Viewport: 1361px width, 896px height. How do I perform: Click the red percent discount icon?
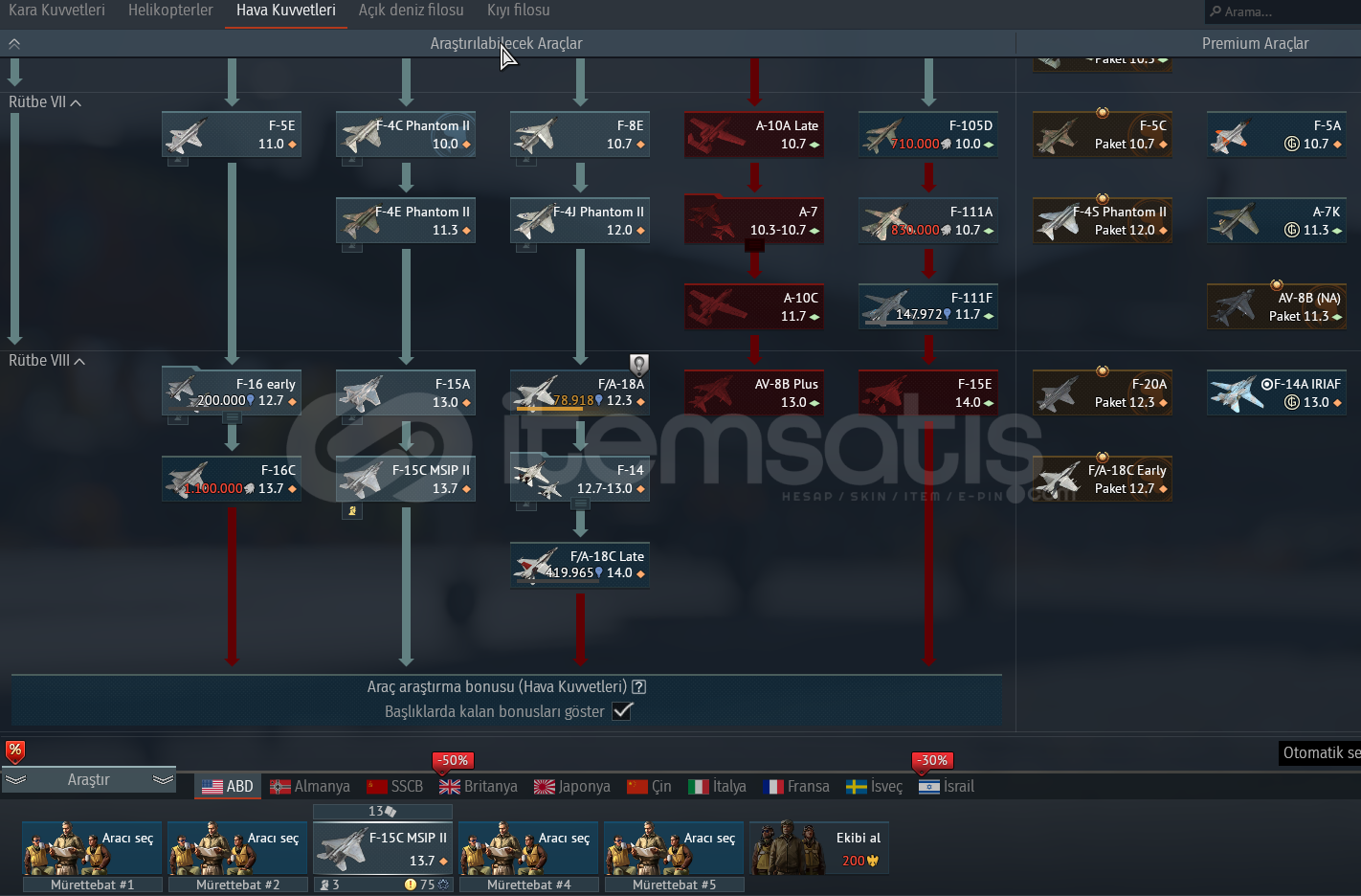pyautogui.click(x=14, y=750)
